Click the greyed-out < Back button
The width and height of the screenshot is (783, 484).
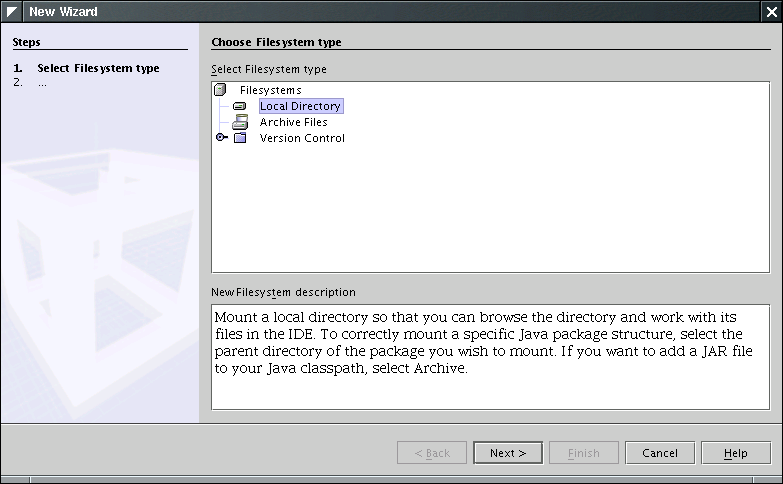(x=432, y=453)
